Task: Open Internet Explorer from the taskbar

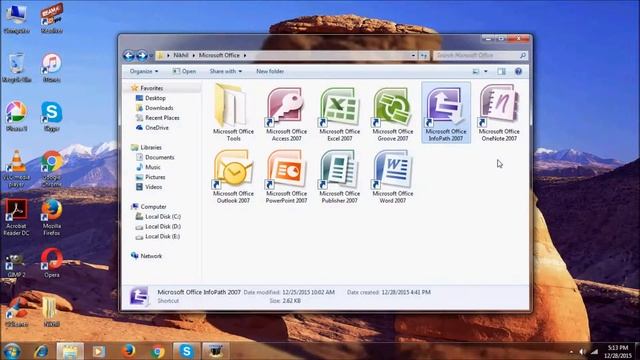Action: tap(41, 351)
